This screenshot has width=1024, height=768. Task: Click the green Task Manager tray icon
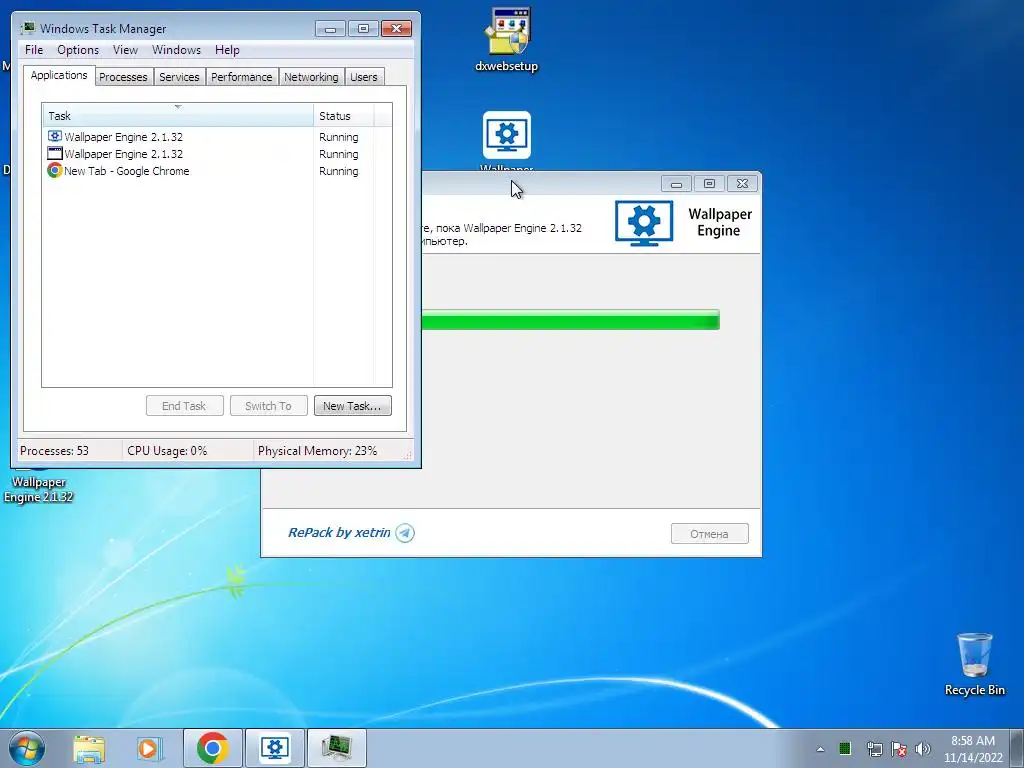coord(845,748)
